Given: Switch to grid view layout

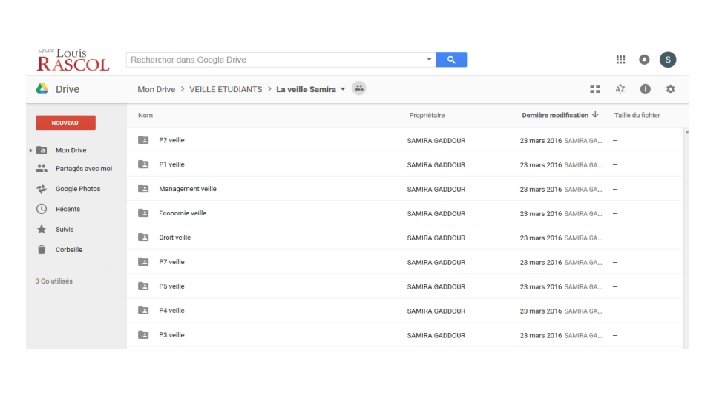Looking at the screenshot, I should click(x=596, y=89).
